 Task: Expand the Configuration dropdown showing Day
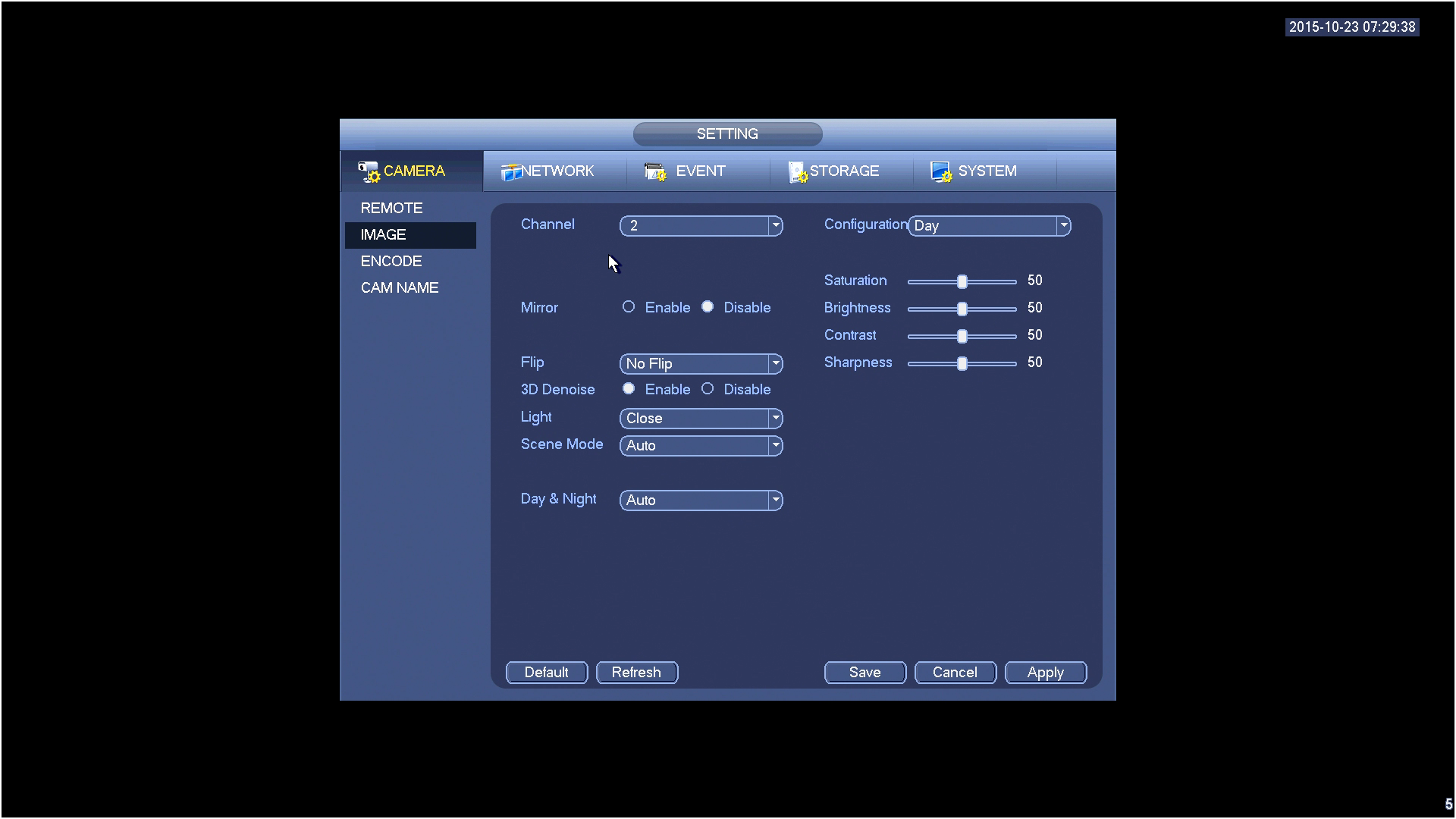pos(1063,225)
